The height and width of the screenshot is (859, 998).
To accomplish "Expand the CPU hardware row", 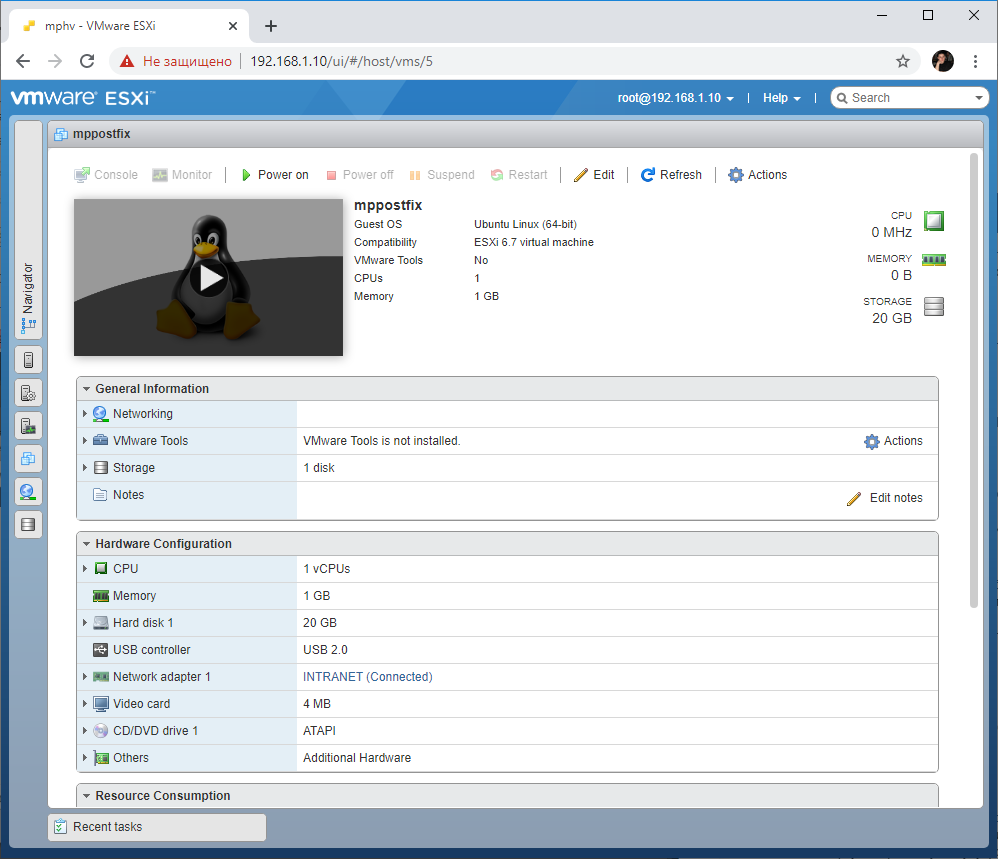I will [x=85, y=569].
